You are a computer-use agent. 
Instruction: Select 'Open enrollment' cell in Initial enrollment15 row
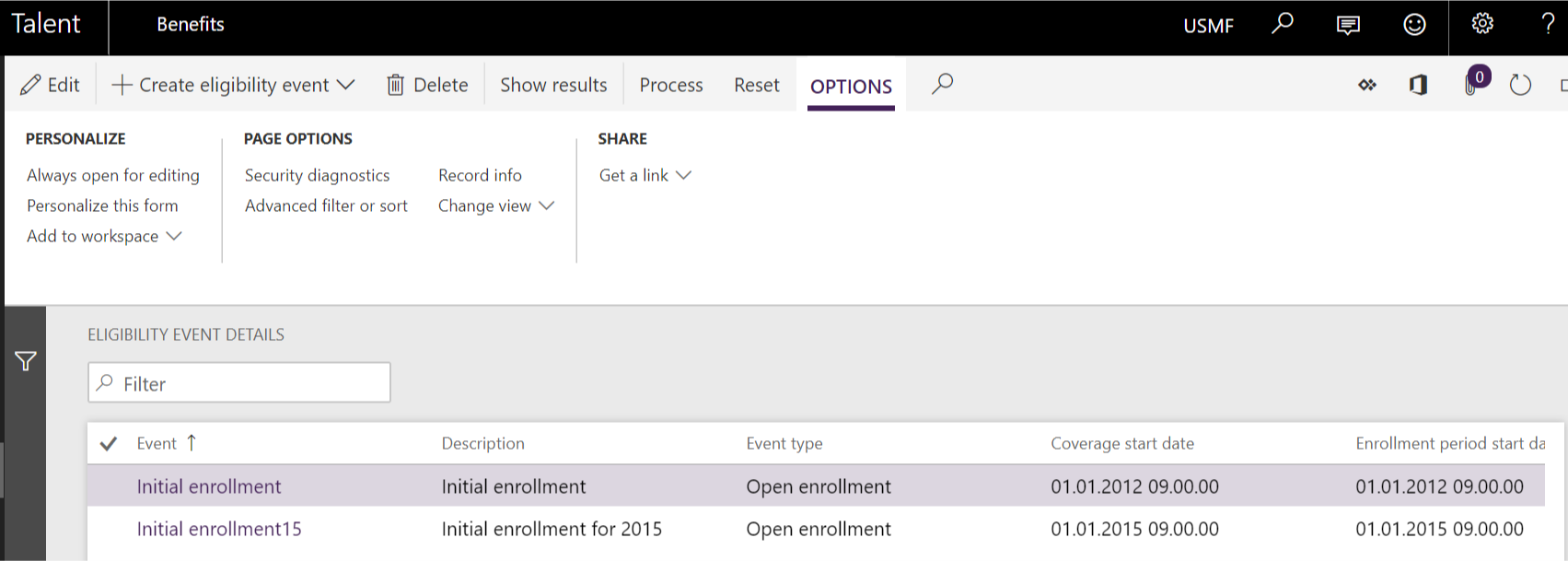819,529
